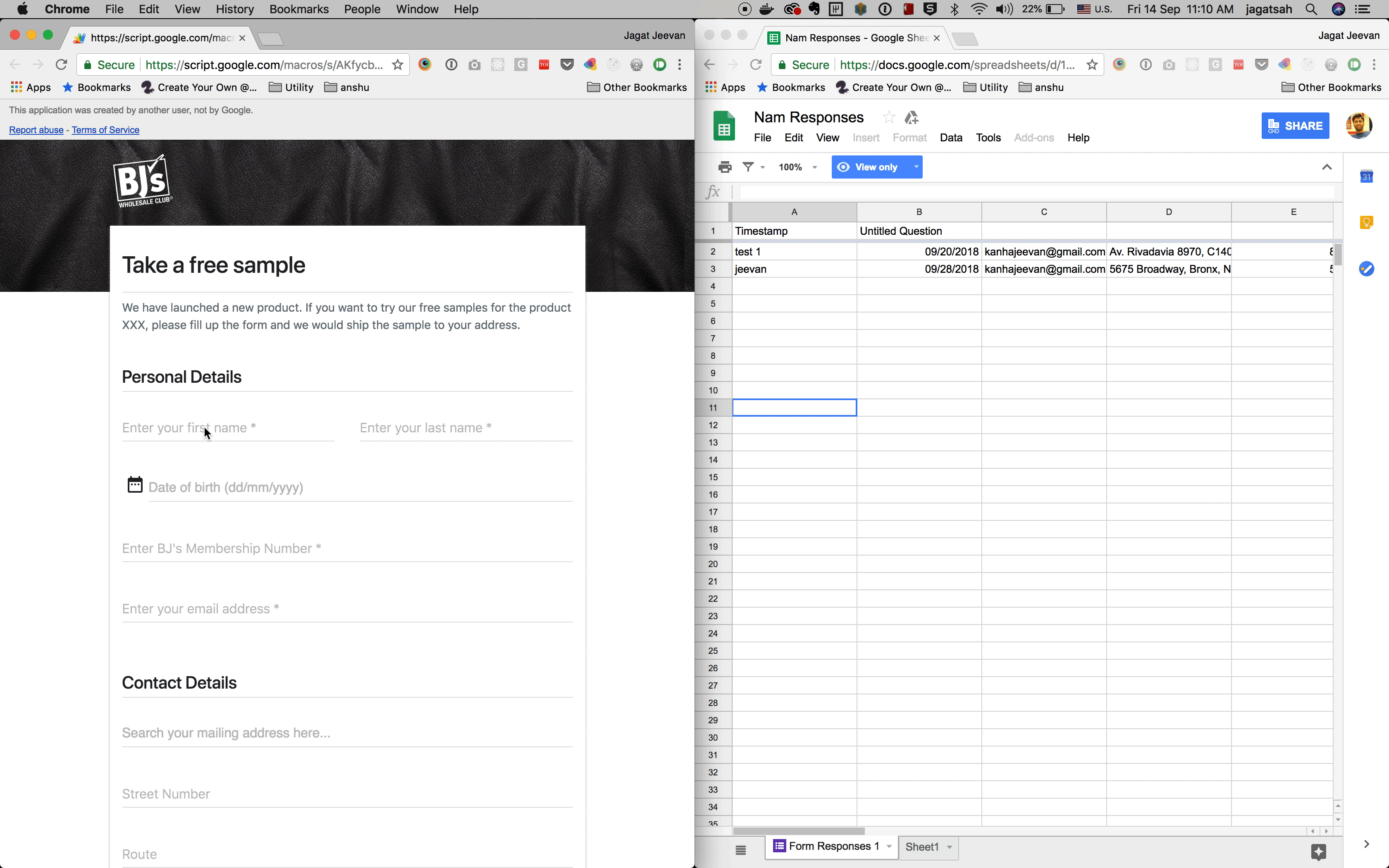Expand the filter views dropdown arrow
Viewport: 1389px width, 868px height.
click(x=763, y=168)
